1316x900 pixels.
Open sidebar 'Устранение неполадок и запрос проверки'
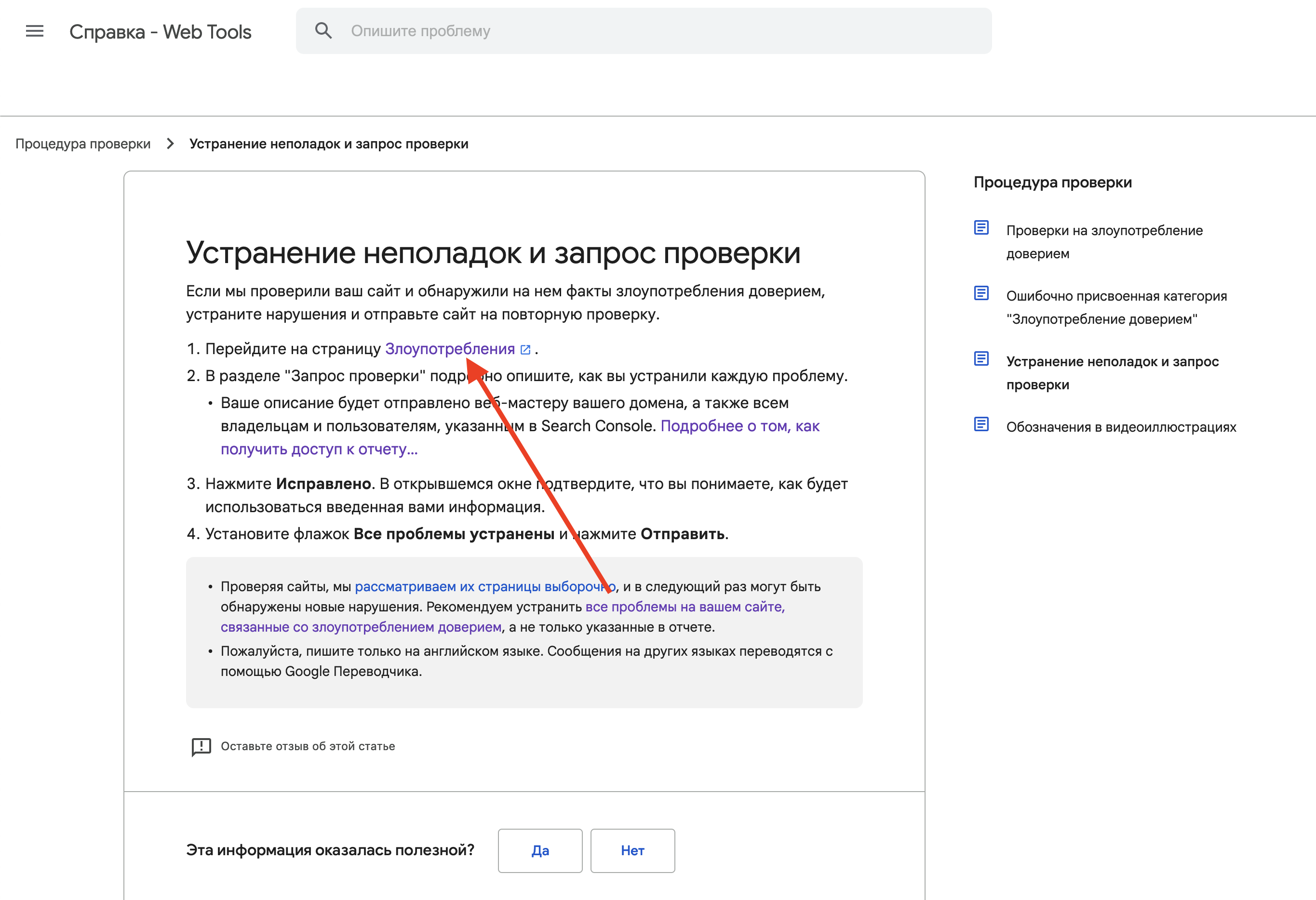[x=1113, y=373]
